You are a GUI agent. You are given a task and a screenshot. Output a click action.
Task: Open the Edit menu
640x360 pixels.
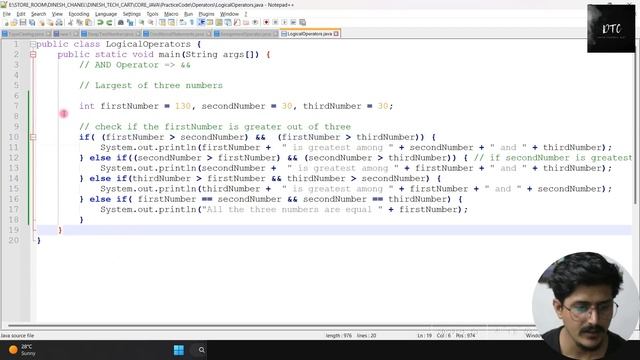[x=21, y=14]
